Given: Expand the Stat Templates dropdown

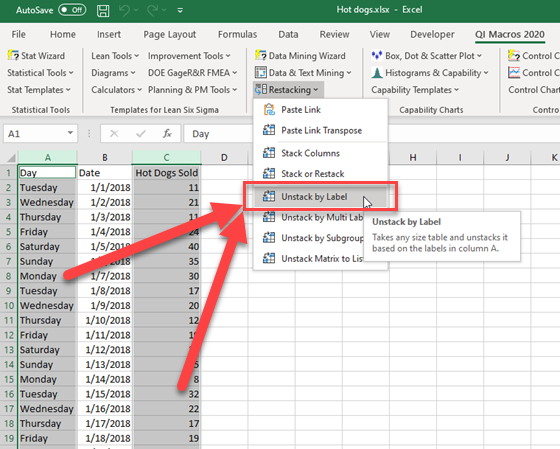Looking at the screenshot, I should (39, 90).
